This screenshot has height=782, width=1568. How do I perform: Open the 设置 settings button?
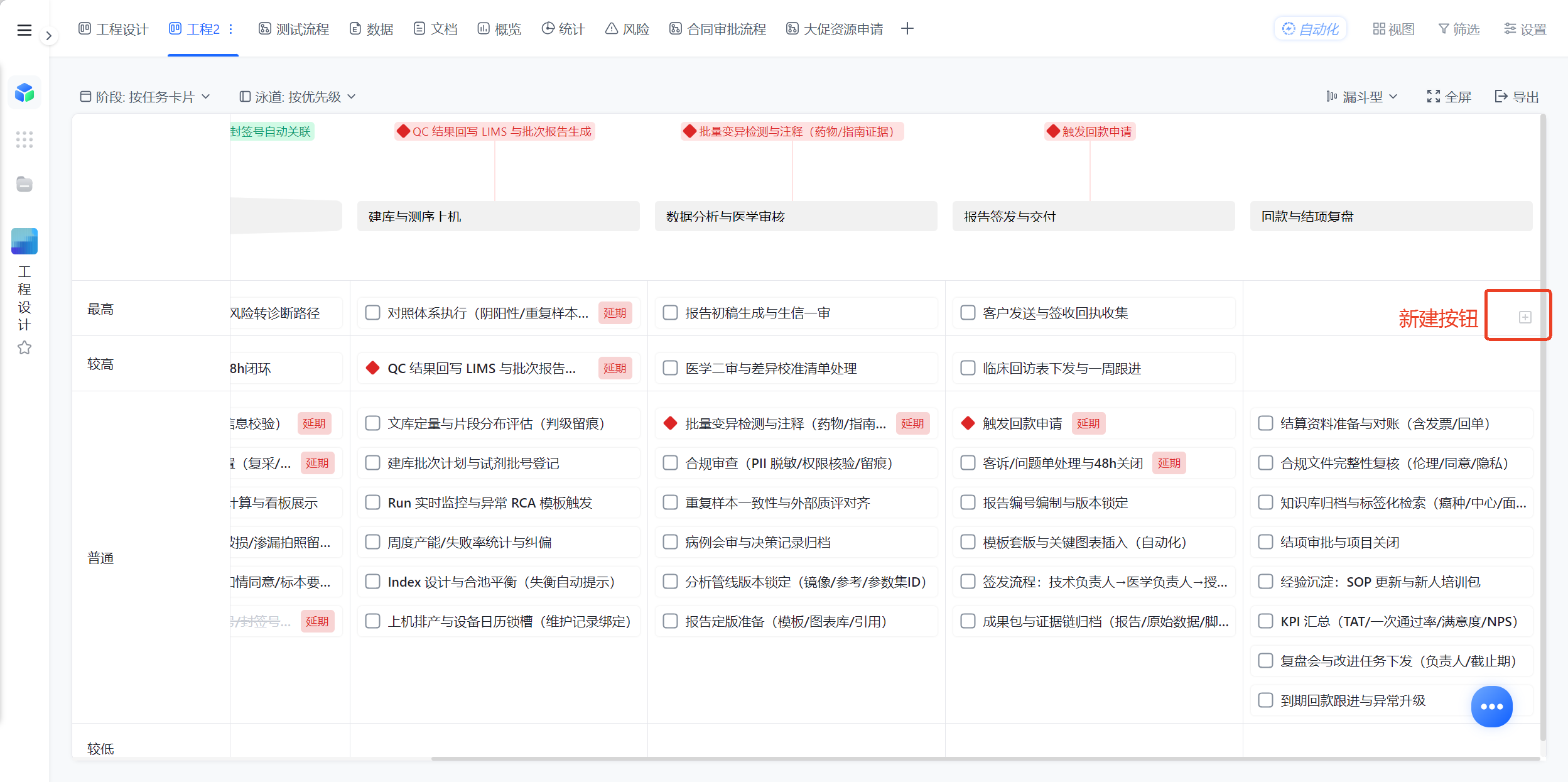click(x=1525, y=29)
